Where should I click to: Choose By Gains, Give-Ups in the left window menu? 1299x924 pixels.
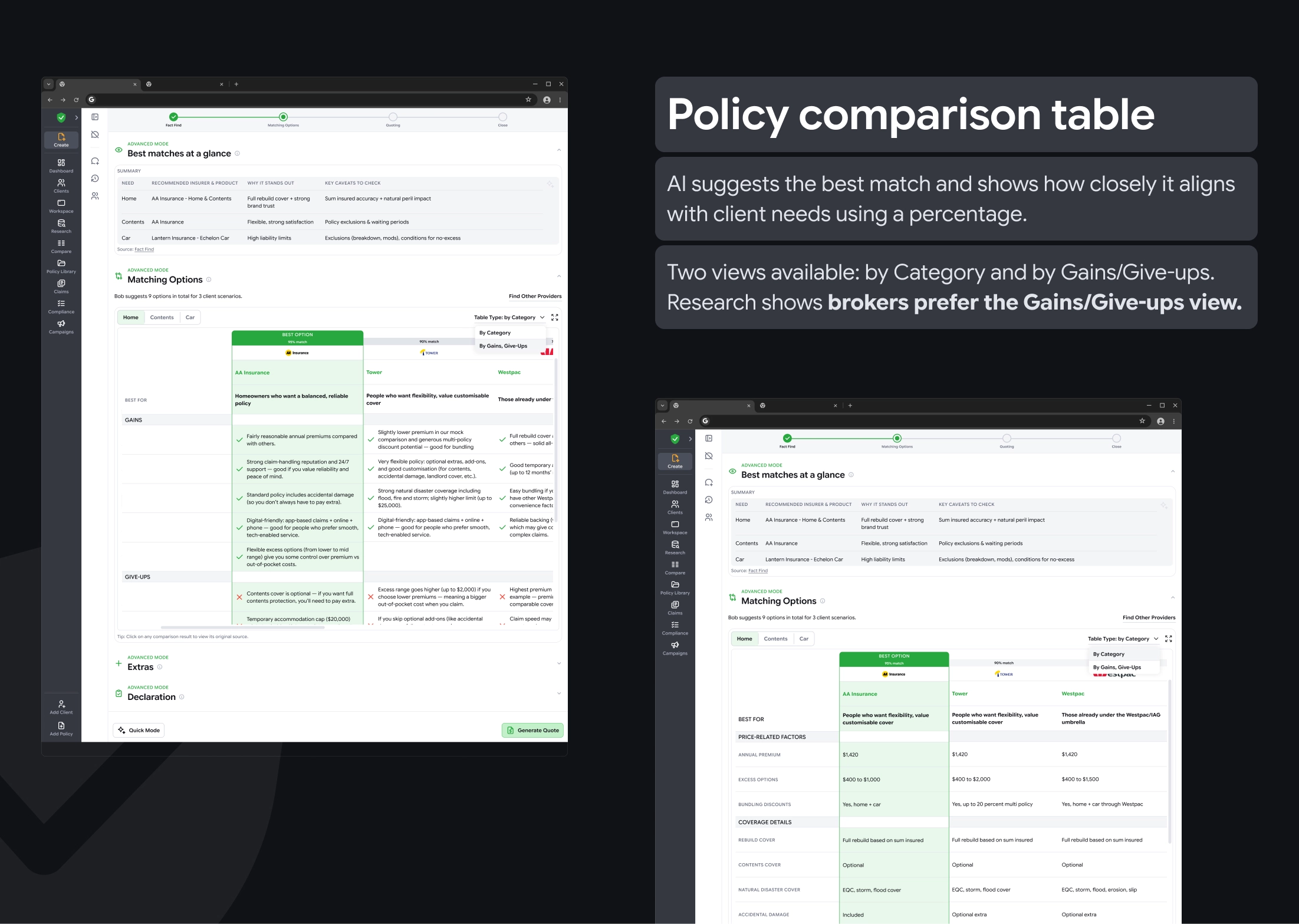coord(503,346)
